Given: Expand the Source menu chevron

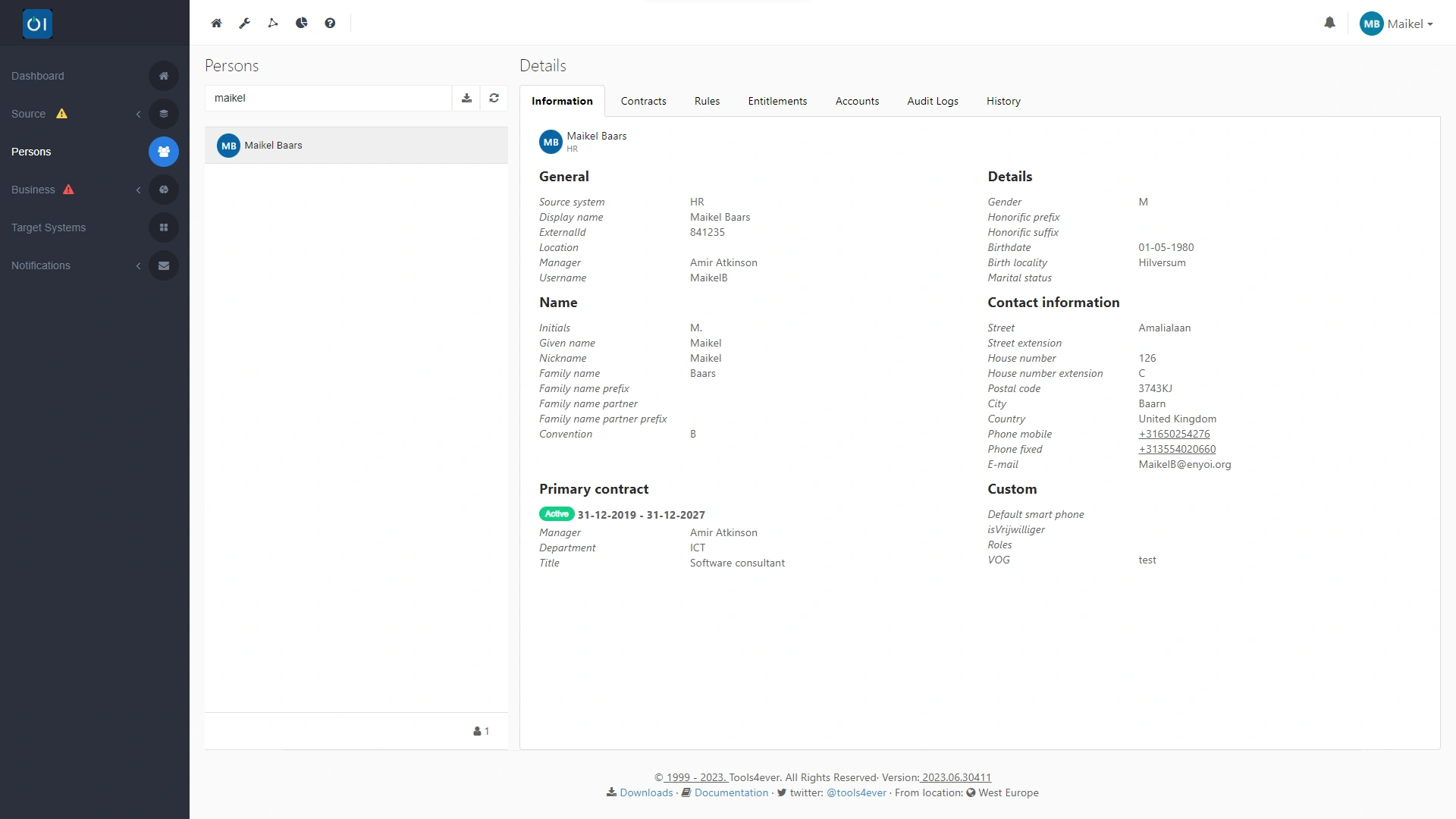Looking at the screenshot, I should 138,114.
